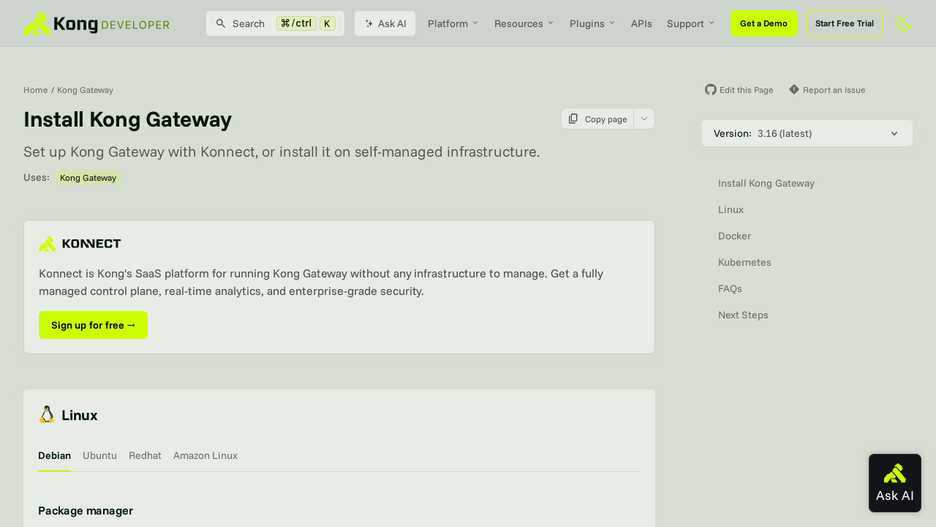Select the Debian tab
Screen dimensions: 936x527
[x=54, y=455]
